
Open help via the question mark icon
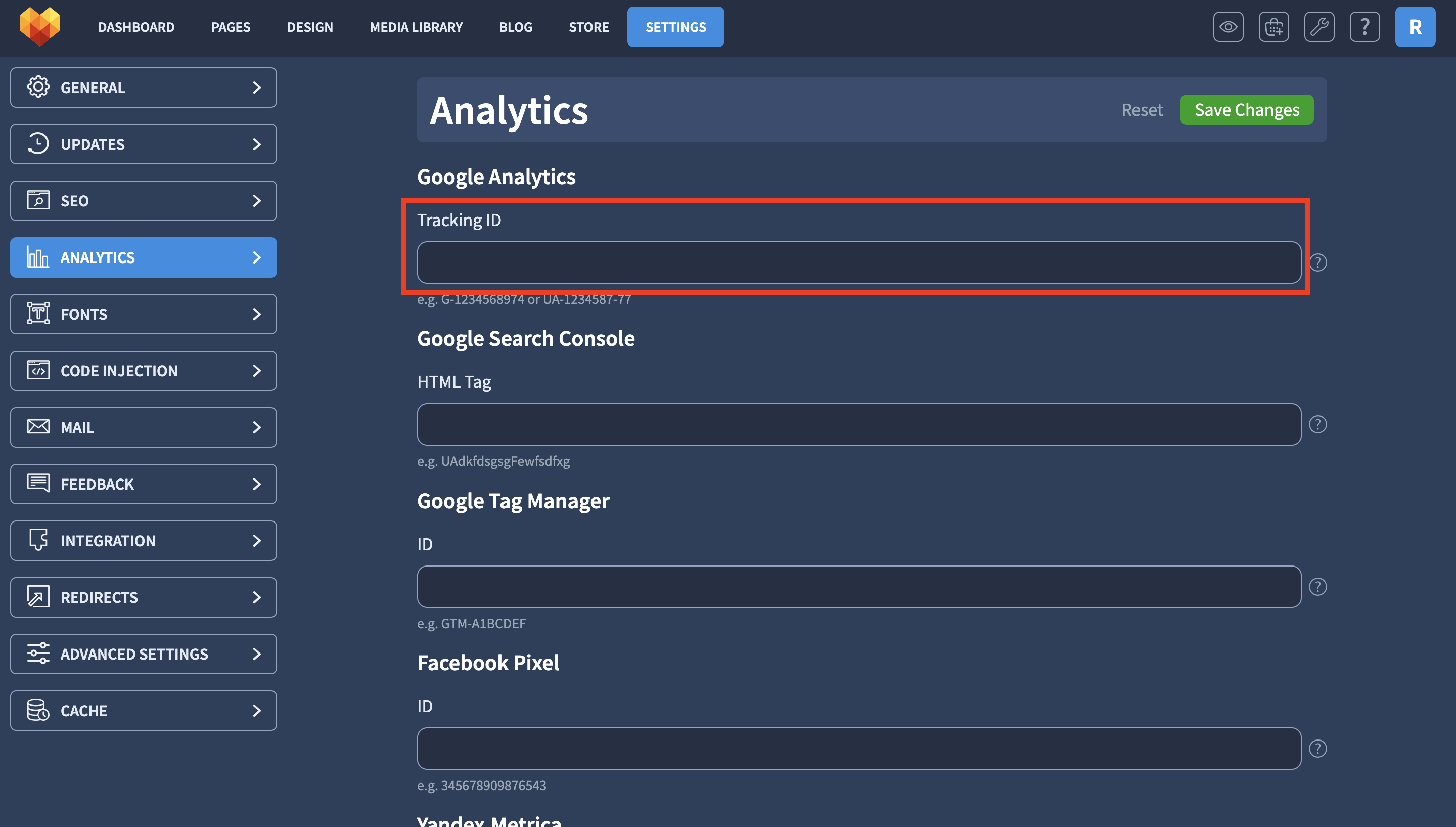(x=1364, y=27)
